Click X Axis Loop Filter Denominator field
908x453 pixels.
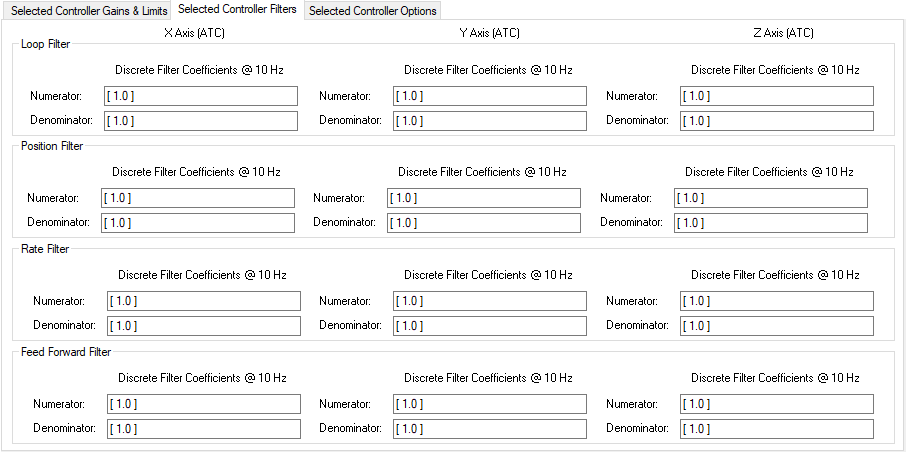pyautogui.click(x=200, y=121)
